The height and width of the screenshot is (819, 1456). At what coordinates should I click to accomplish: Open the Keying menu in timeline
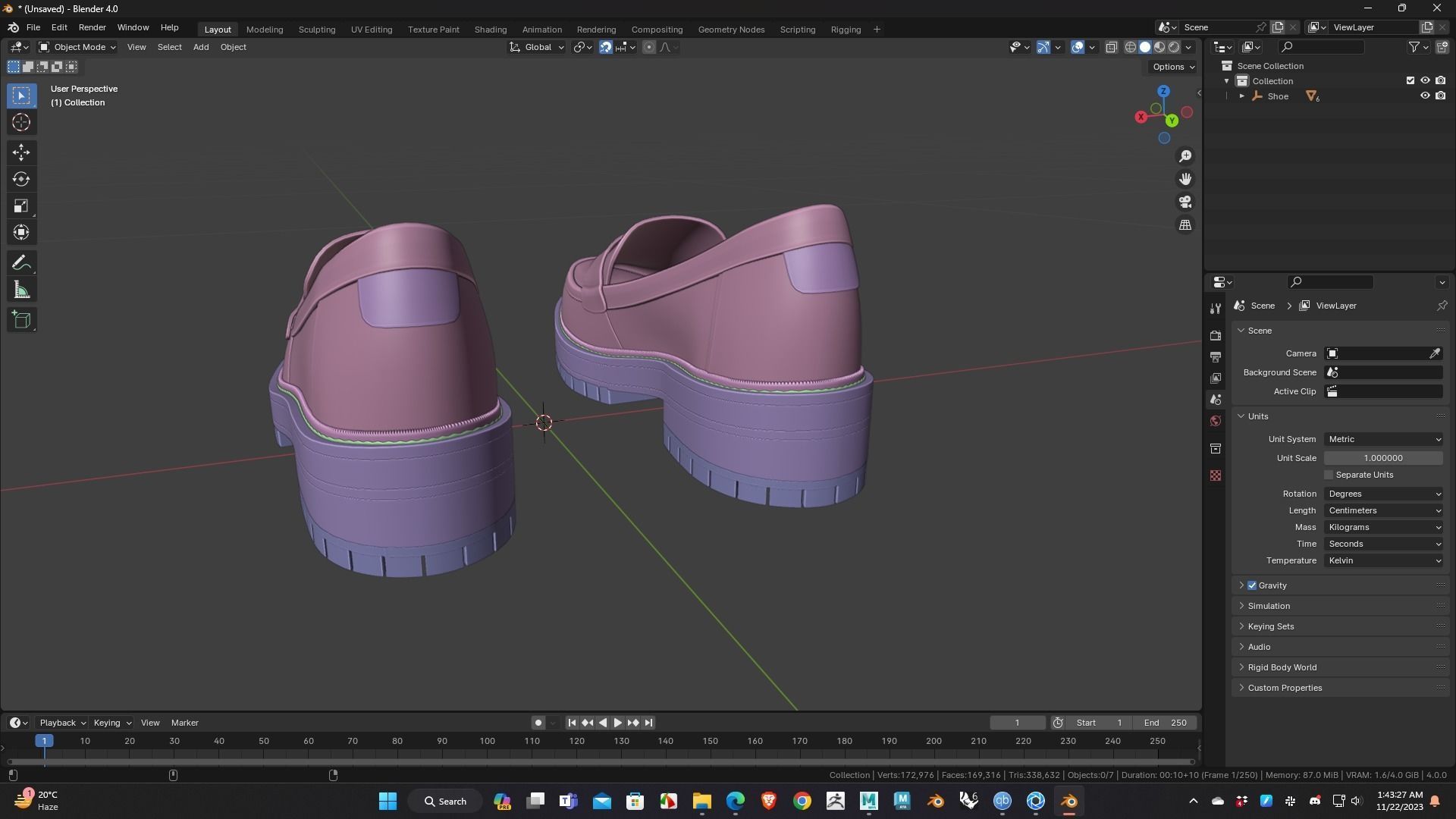click(x=111, y=723)
